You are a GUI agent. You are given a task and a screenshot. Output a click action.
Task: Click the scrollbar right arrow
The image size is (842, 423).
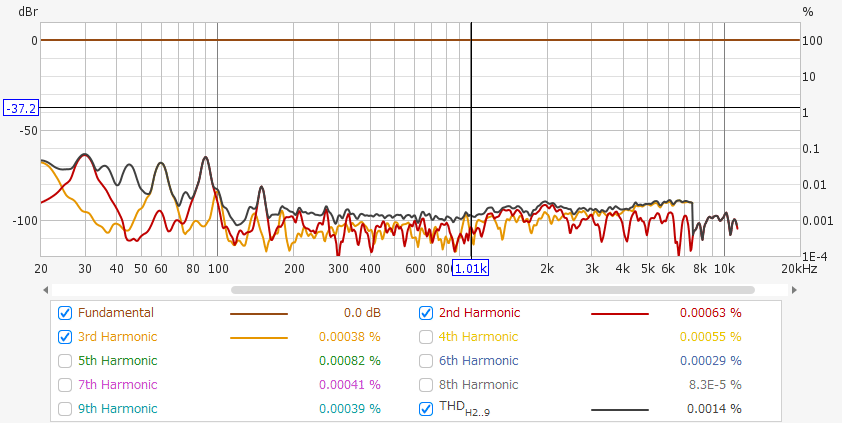pos(795,290)
